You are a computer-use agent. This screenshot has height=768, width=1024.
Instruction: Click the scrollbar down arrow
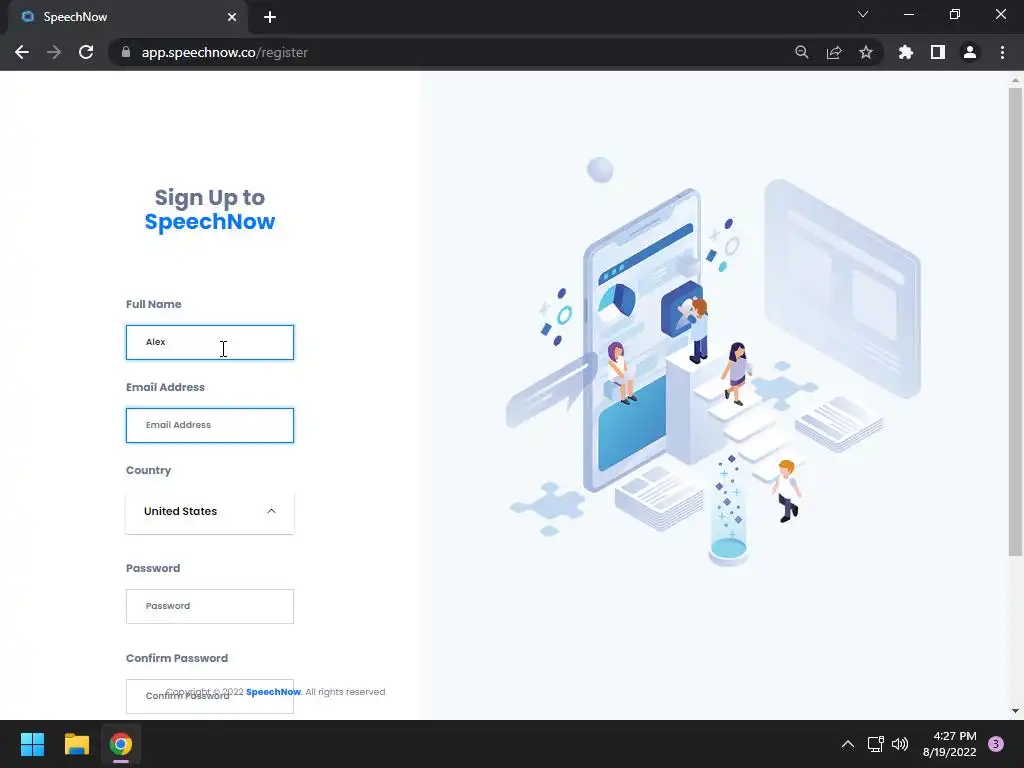[x=1015, y=711]
